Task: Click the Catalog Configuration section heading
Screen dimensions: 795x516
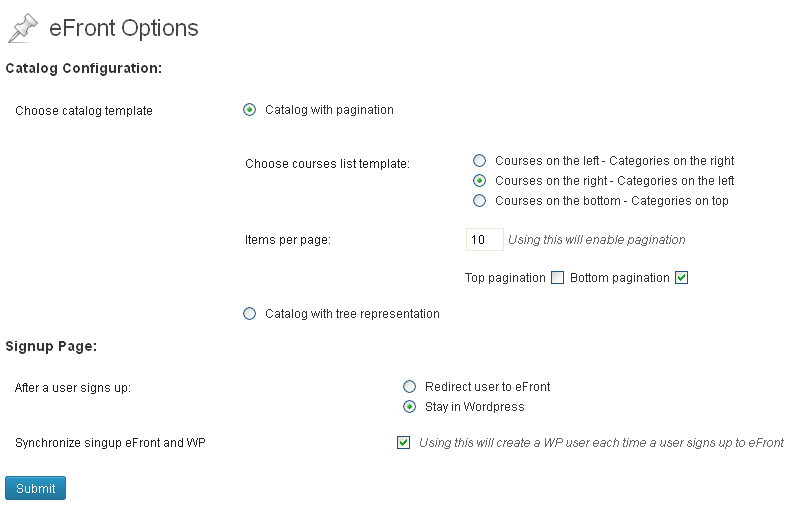Action: click(84, 68)
